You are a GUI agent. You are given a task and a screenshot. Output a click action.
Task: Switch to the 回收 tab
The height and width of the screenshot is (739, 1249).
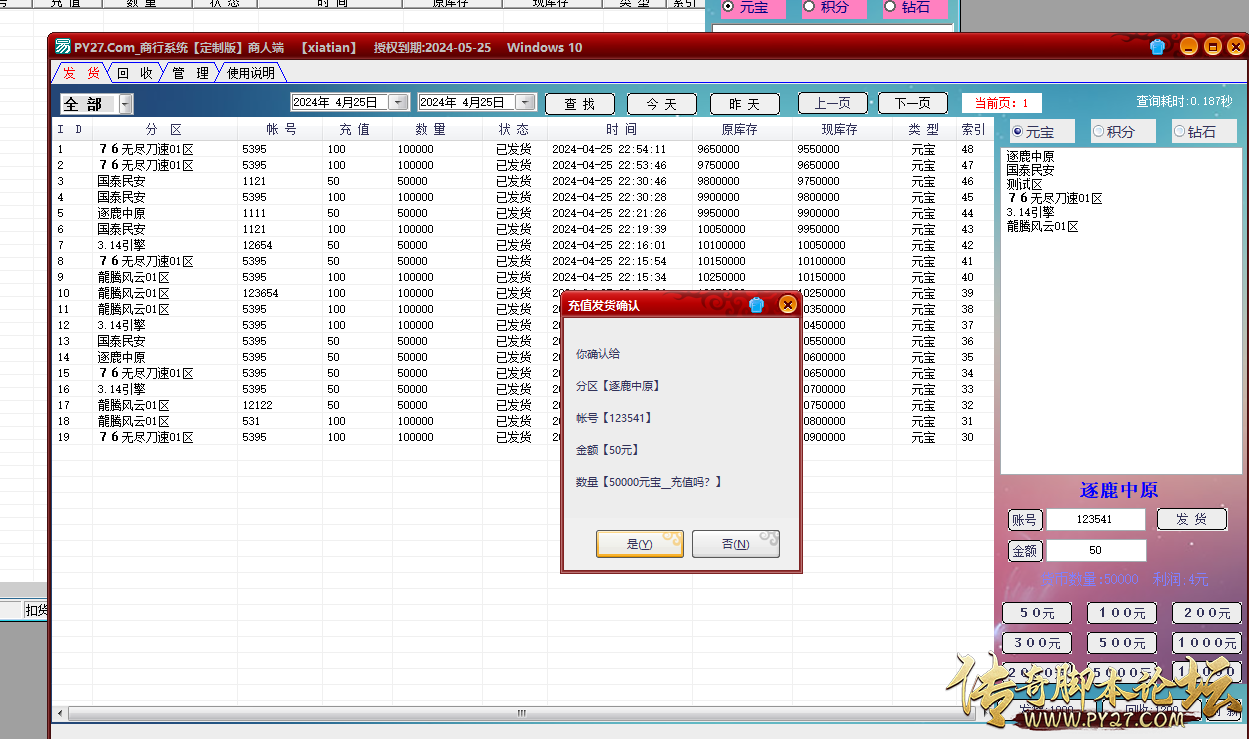click(x=134, y=73)
